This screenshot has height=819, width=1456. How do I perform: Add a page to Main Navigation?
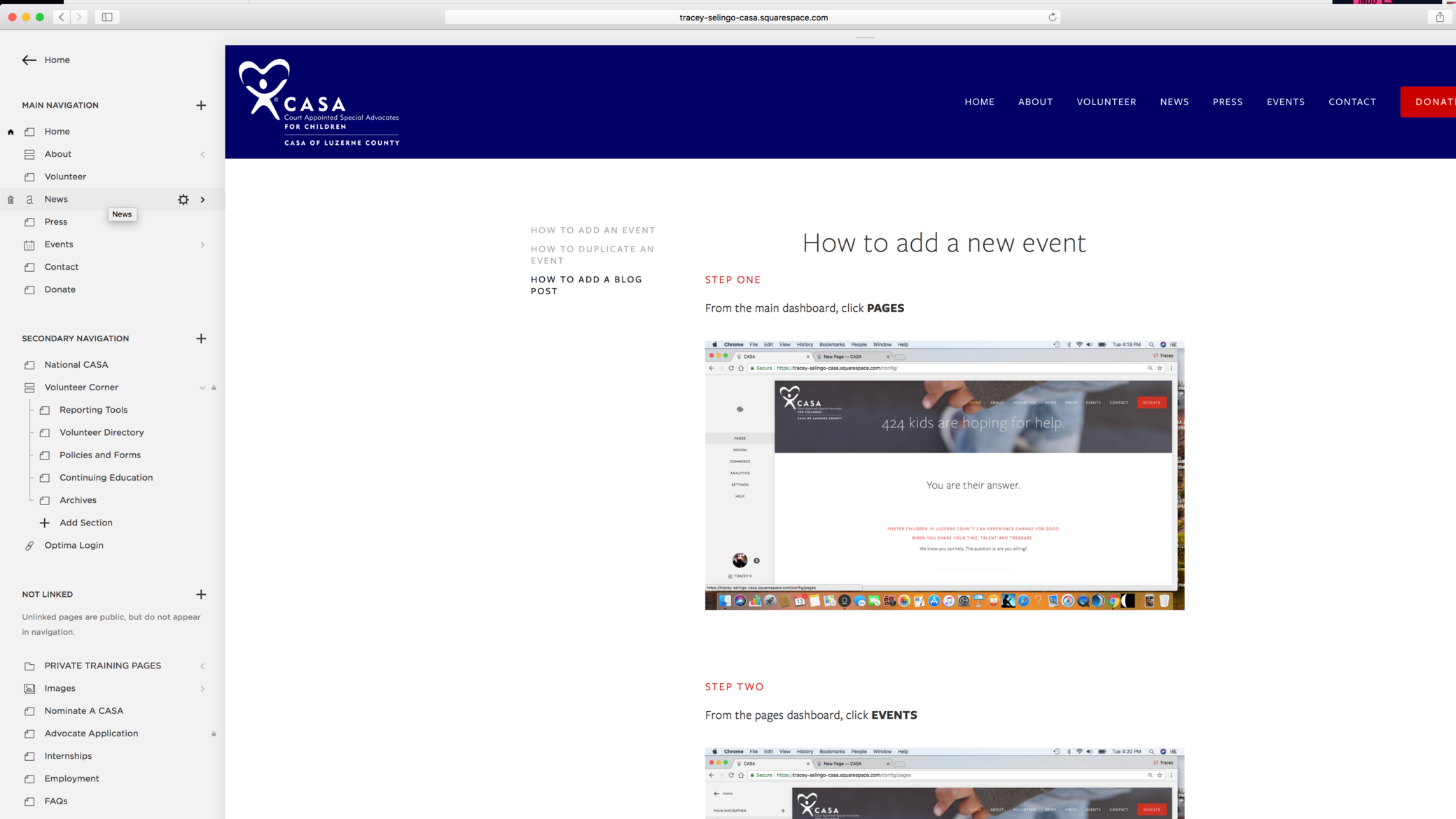point(201,105)
